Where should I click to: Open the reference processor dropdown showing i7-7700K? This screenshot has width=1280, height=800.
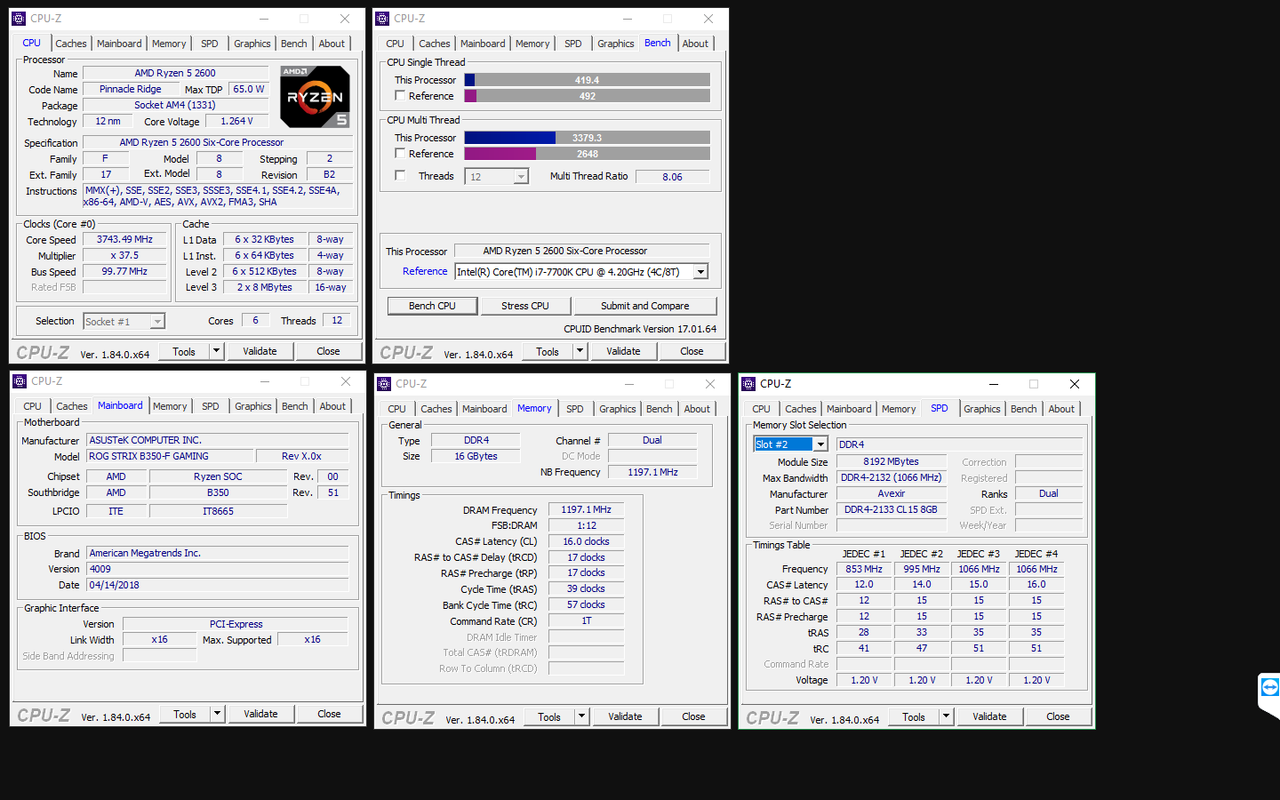(x=700, y=271)
